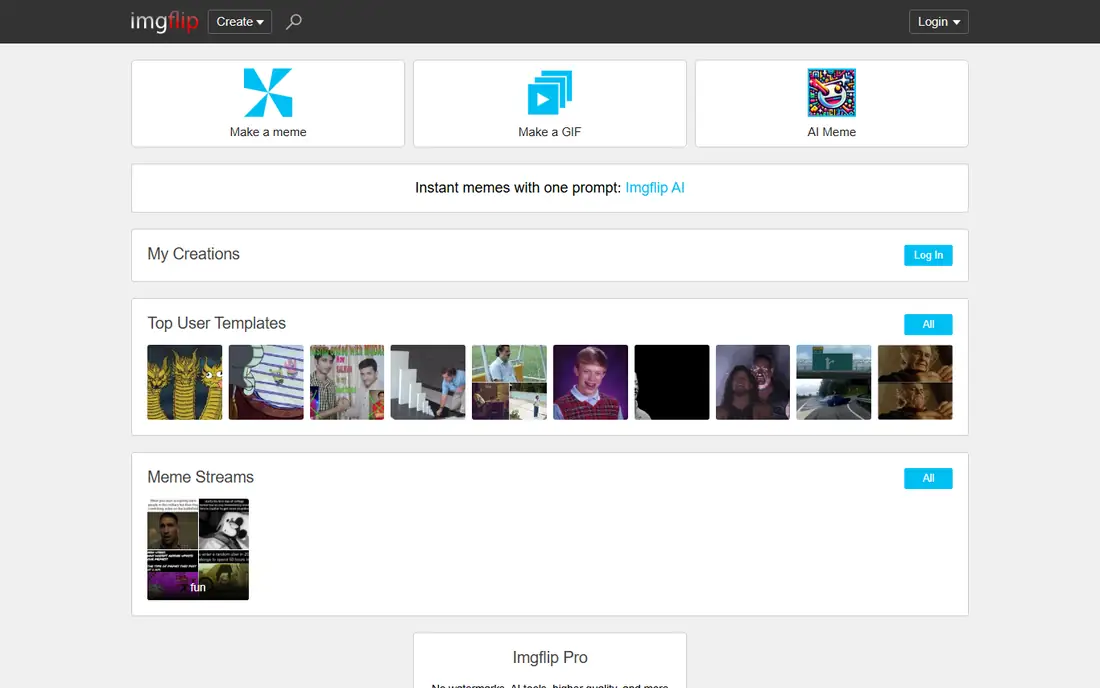Click the Meme Streams heading

tap(201, 477)
